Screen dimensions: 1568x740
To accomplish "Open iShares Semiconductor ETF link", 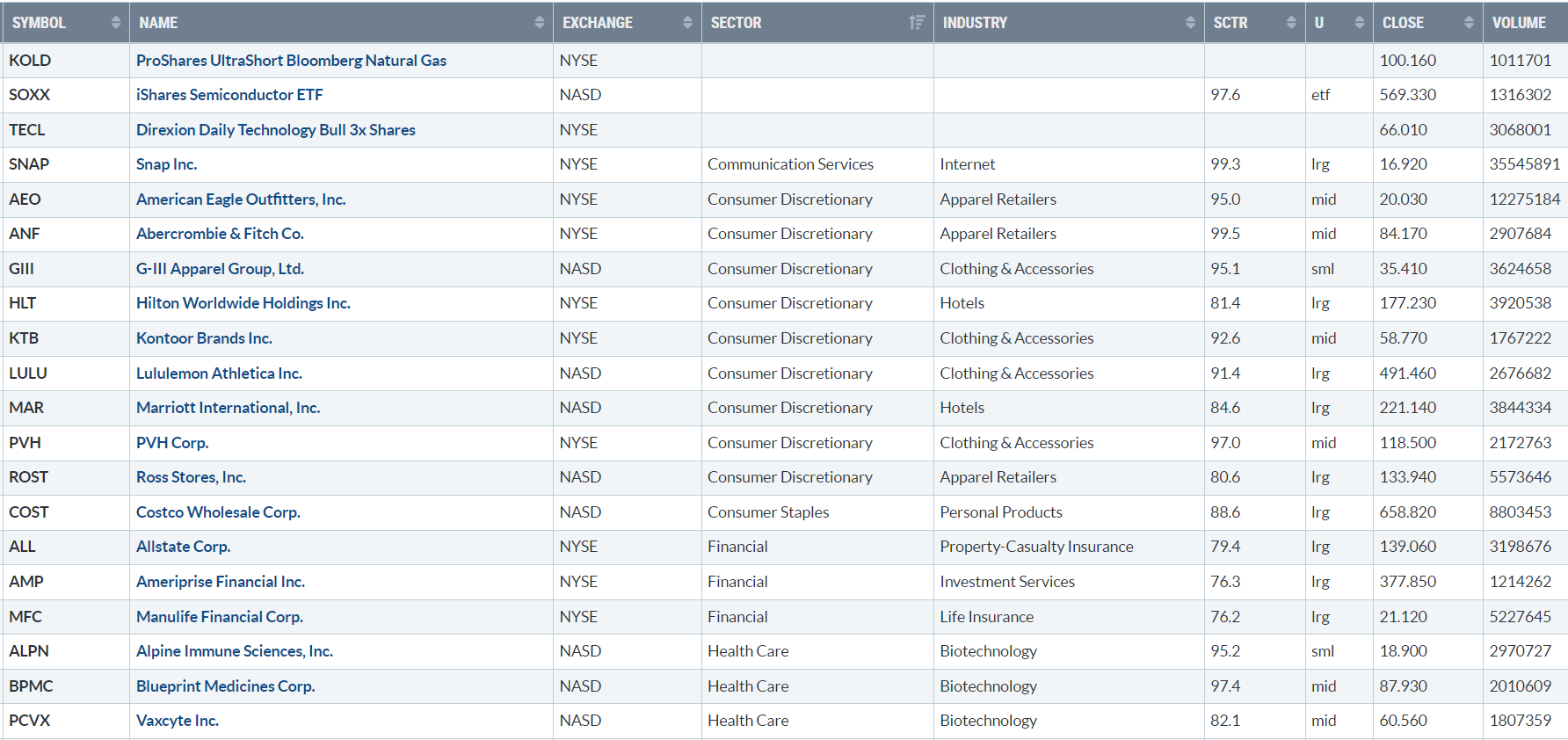I will (x=229, y=95).
